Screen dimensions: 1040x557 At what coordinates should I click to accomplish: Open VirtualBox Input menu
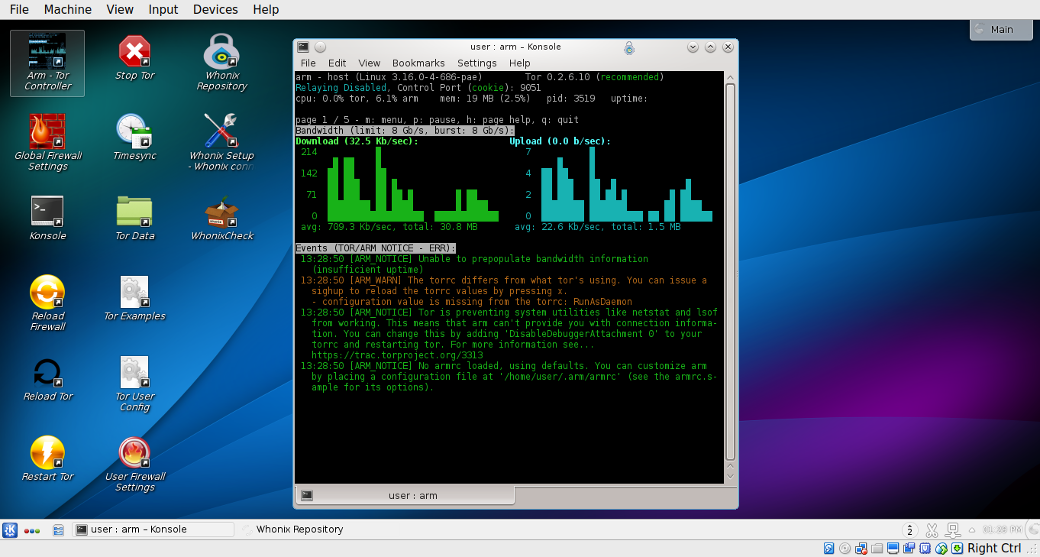tap(163, 9)
